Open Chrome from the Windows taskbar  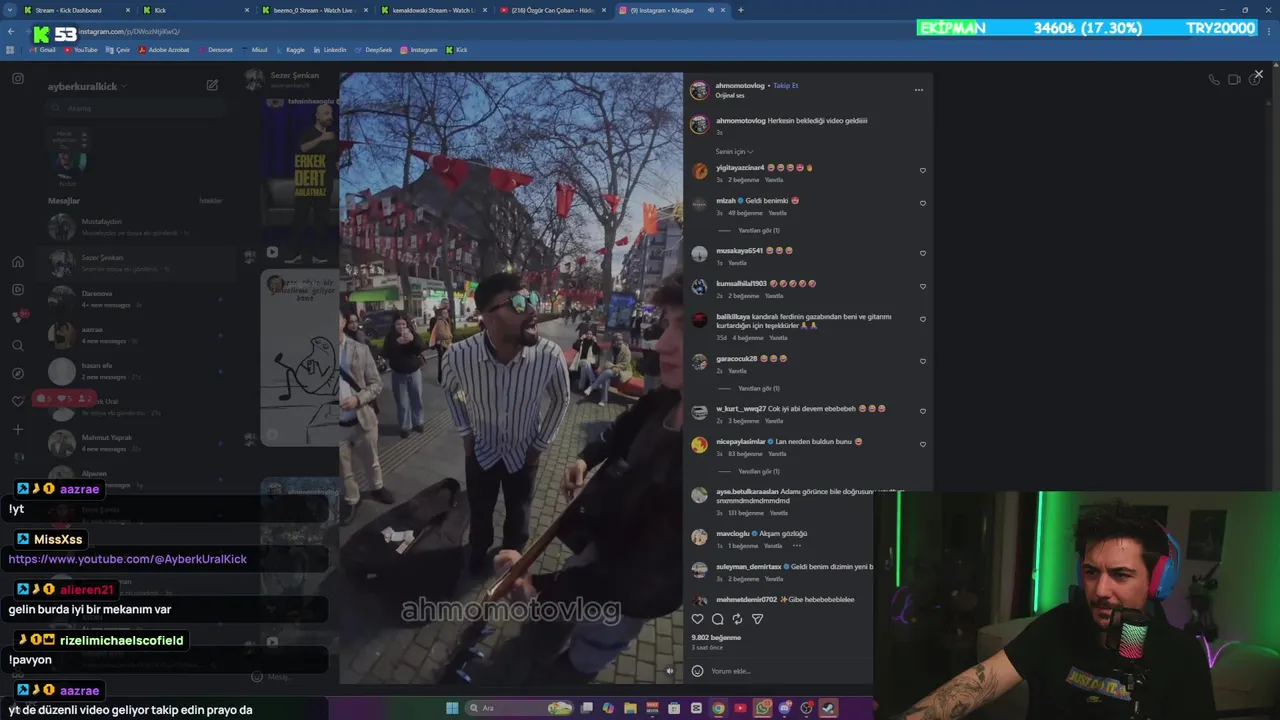[718, 708]
